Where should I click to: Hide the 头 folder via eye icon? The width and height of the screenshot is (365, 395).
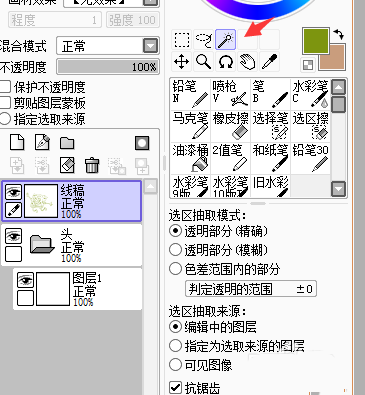pos(14,236)
